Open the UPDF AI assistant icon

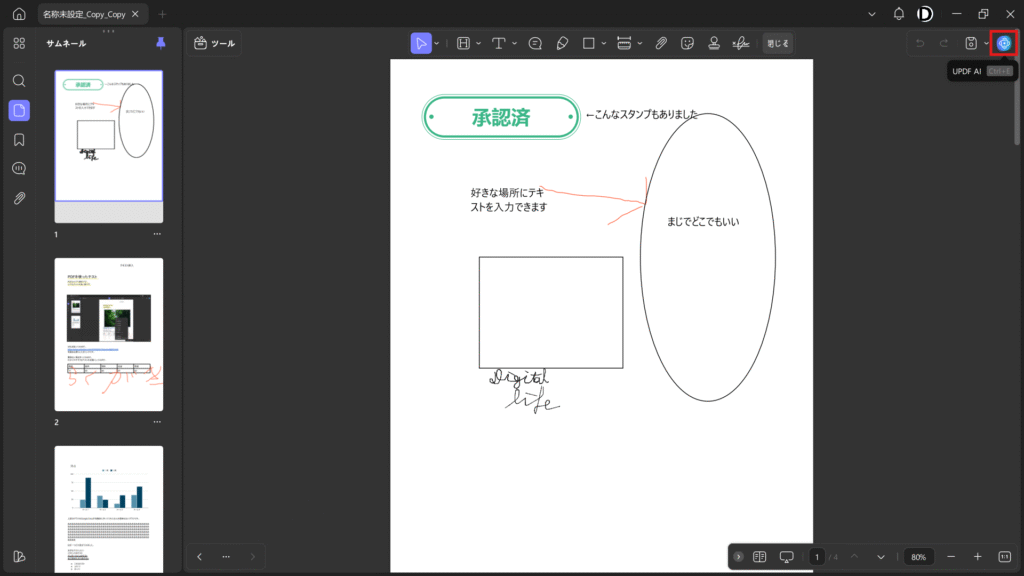pos(1004,43)
